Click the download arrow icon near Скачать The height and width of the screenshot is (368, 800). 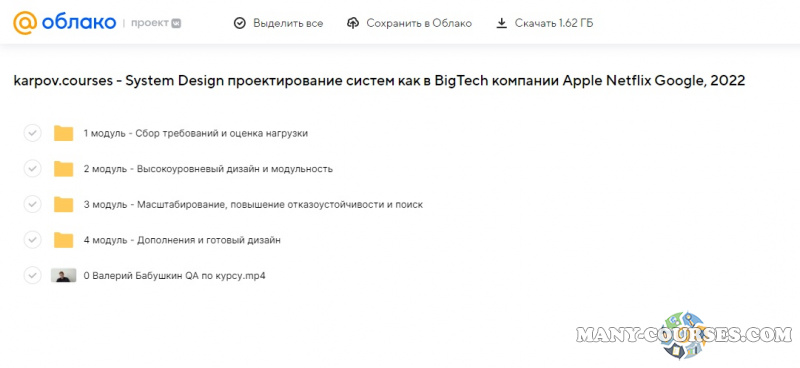pyautogui.click(x=502, y=23)
